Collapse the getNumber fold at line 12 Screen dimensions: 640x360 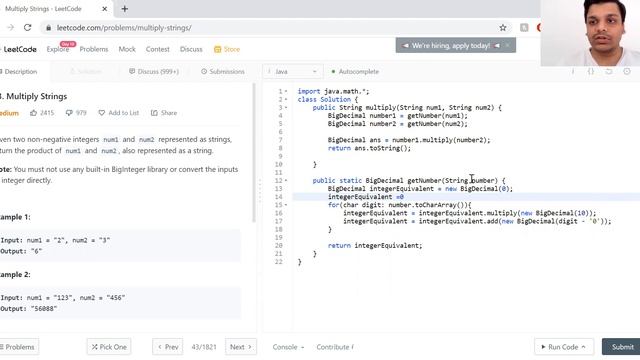pyautogui.click(x=286, y=180)
